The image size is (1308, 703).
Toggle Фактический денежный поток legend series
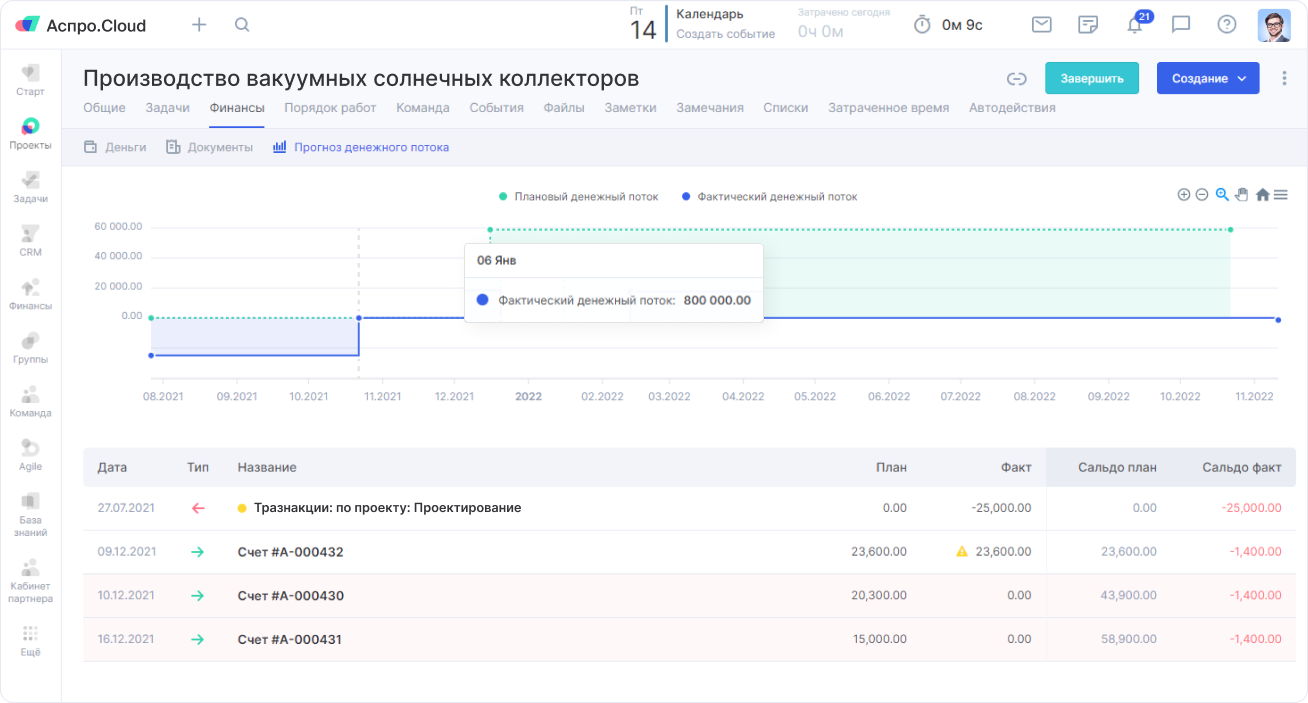768,197
